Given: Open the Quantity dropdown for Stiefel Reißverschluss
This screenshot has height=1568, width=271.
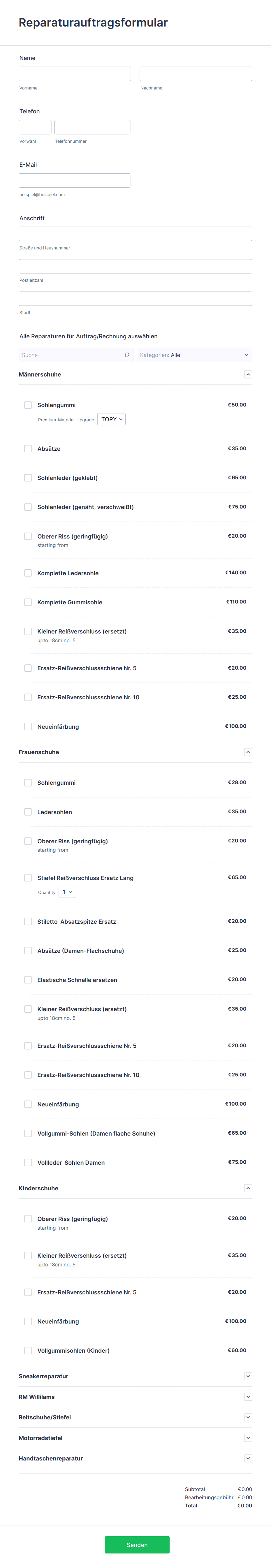Looking at the screenshot, I should click(66, 891).
